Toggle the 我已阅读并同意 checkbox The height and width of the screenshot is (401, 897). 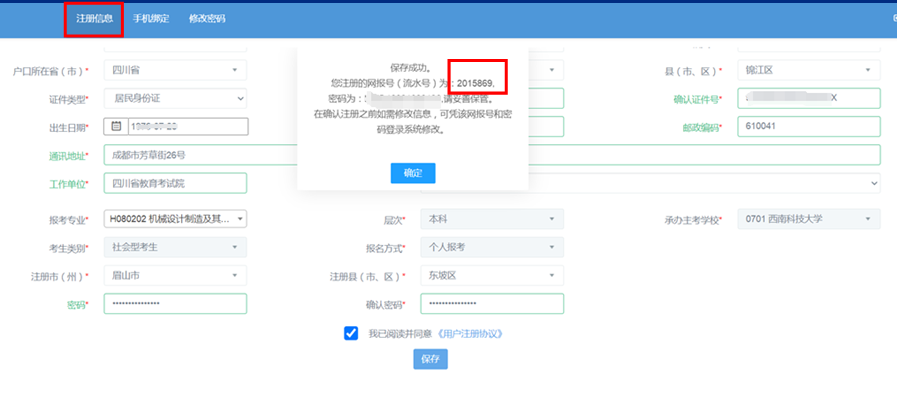[351, 333]
